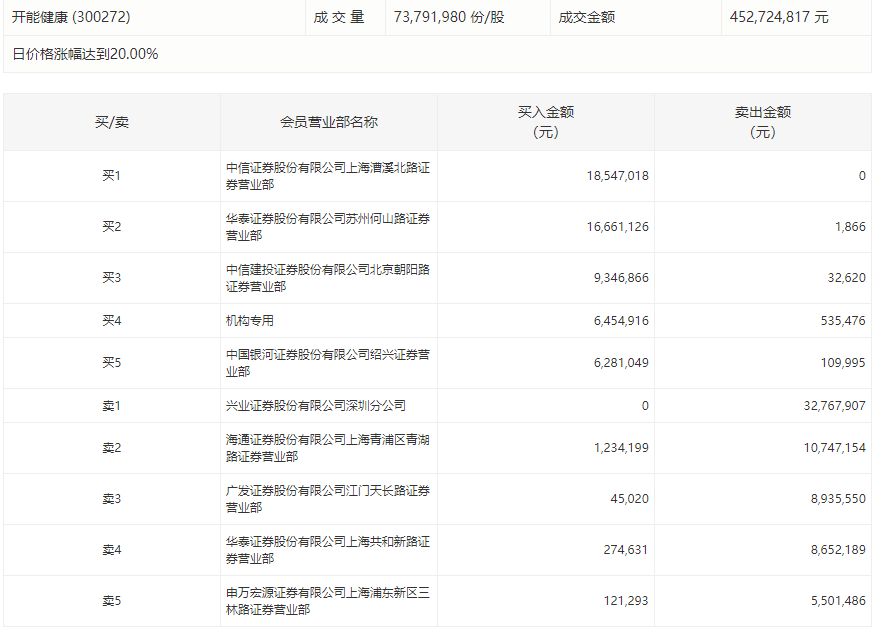
Task: Click stock name 开能健康 (300272)
Action: tap(71, 17)
